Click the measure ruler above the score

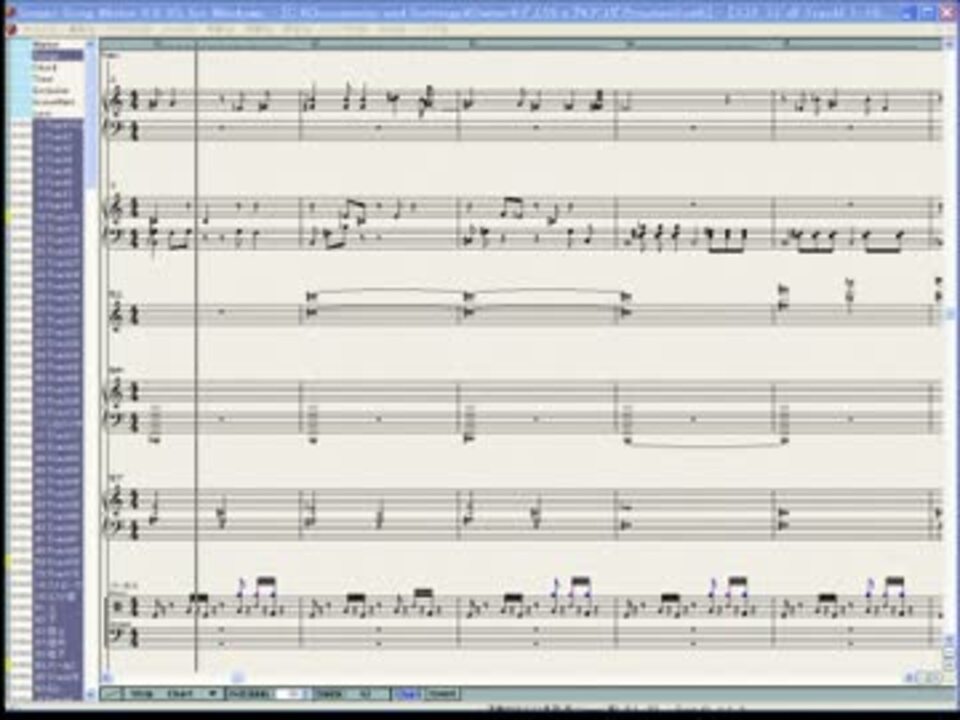pyautogui.click(x=520, y=44)
